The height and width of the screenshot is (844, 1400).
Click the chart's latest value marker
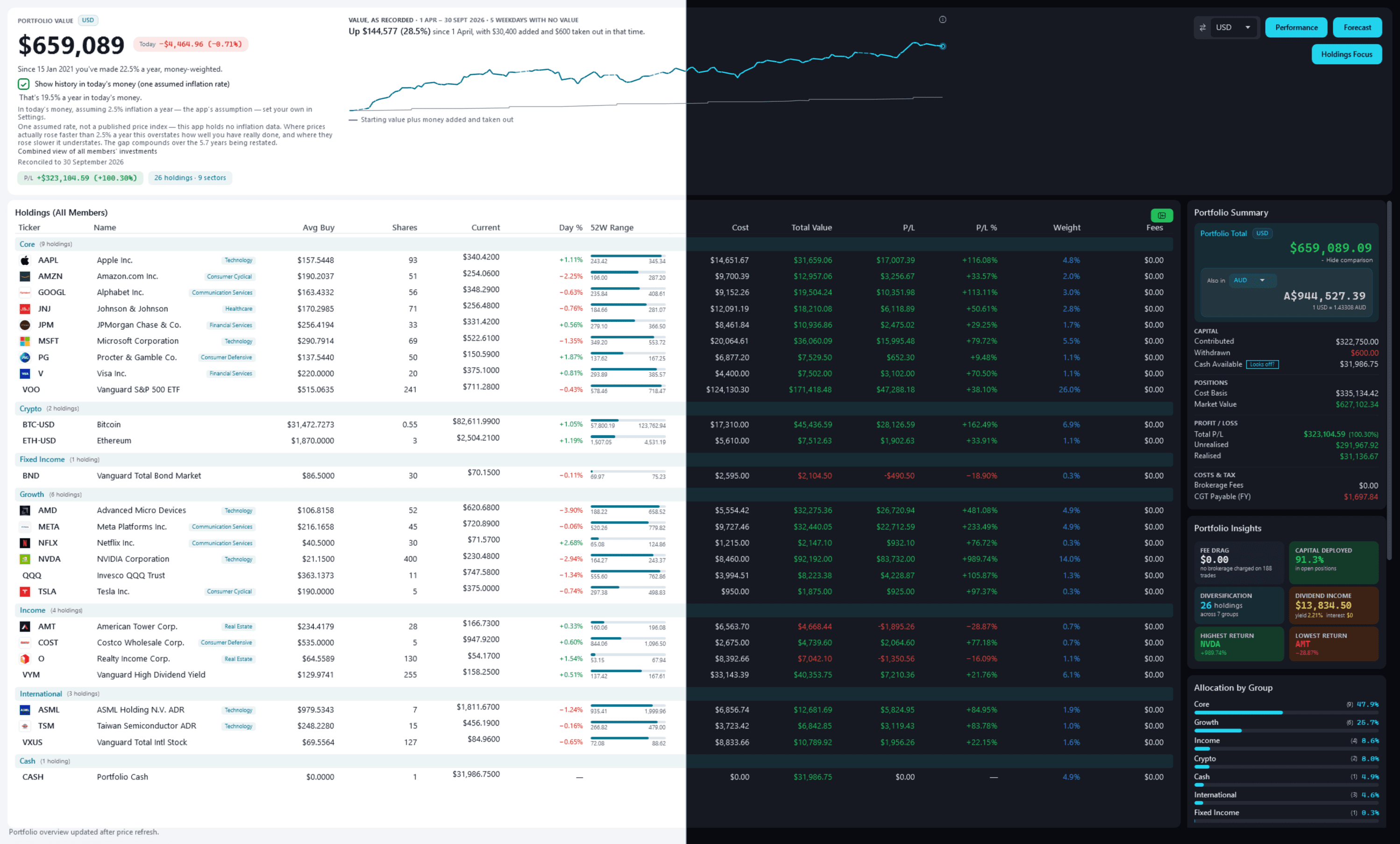[x=943, y=47]
